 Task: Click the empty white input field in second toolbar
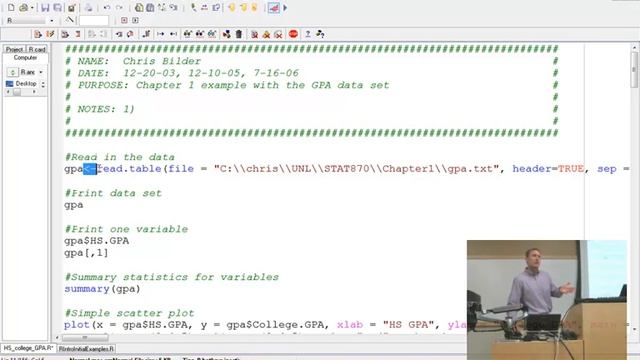pos(94,20)
